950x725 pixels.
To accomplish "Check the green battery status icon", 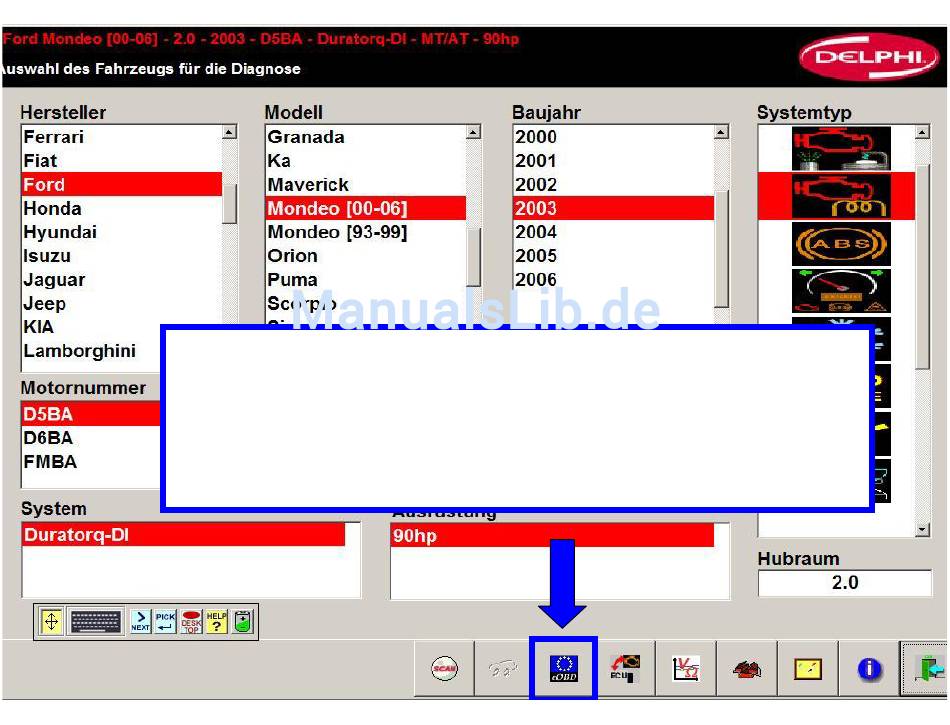I will [x=242, y=621].
